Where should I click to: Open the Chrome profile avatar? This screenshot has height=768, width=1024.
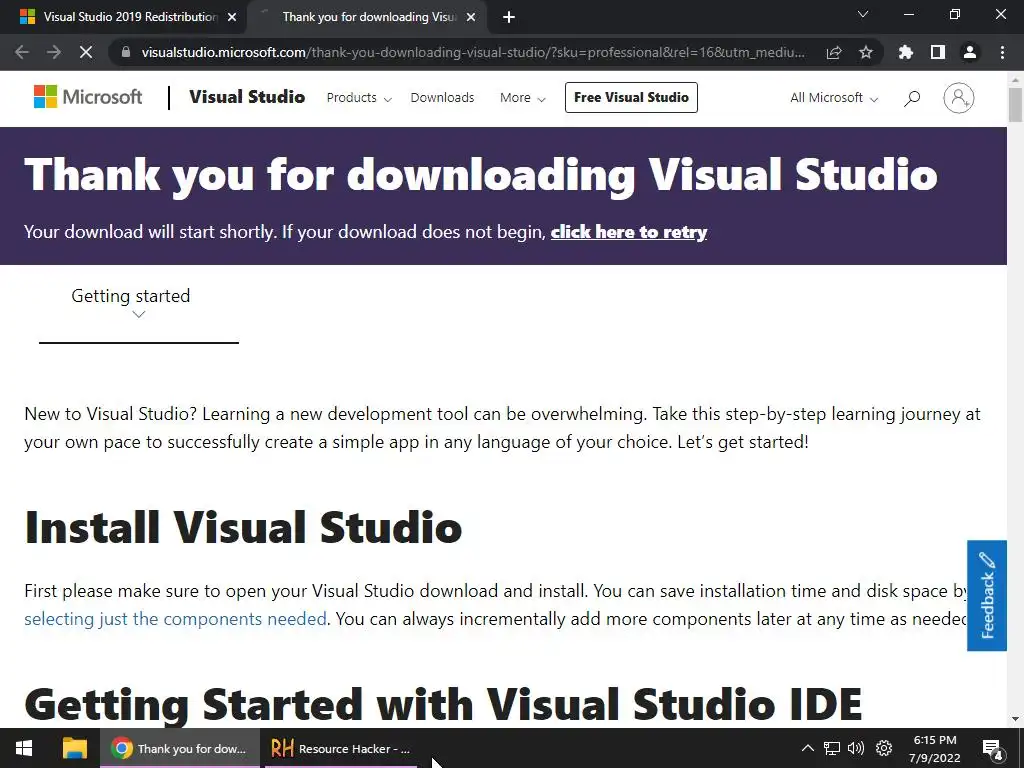970,52
